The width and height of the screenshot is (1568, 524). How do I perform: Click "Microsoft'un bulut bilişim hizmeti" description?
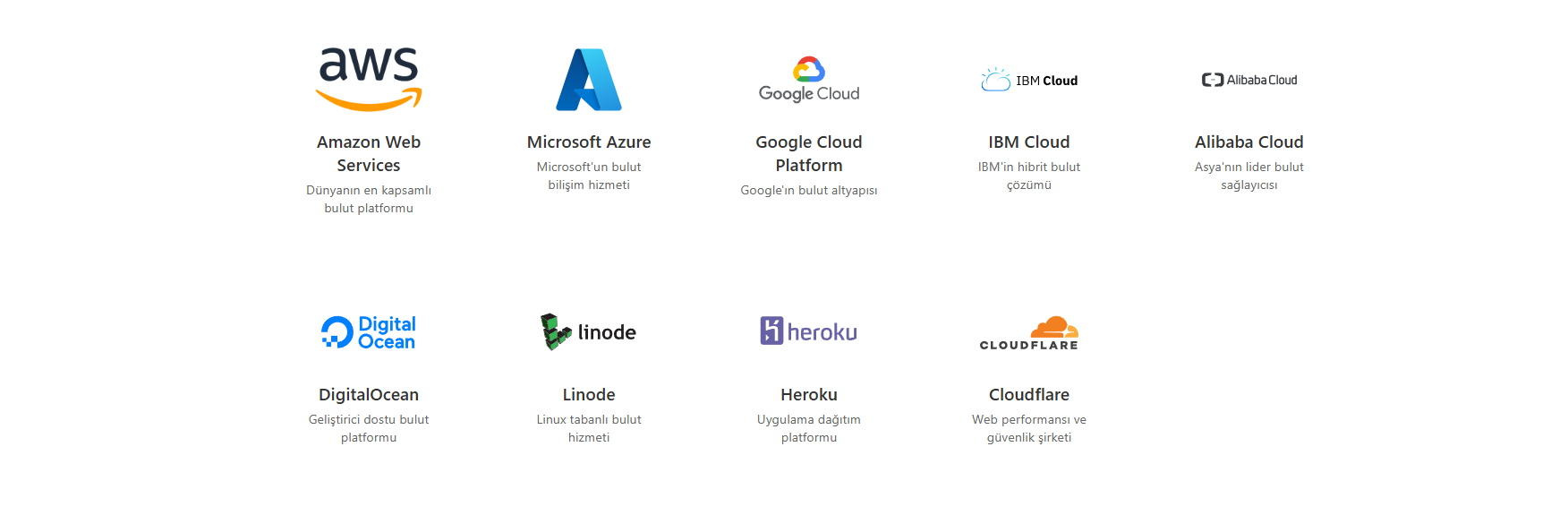click(x=589, y=176)
